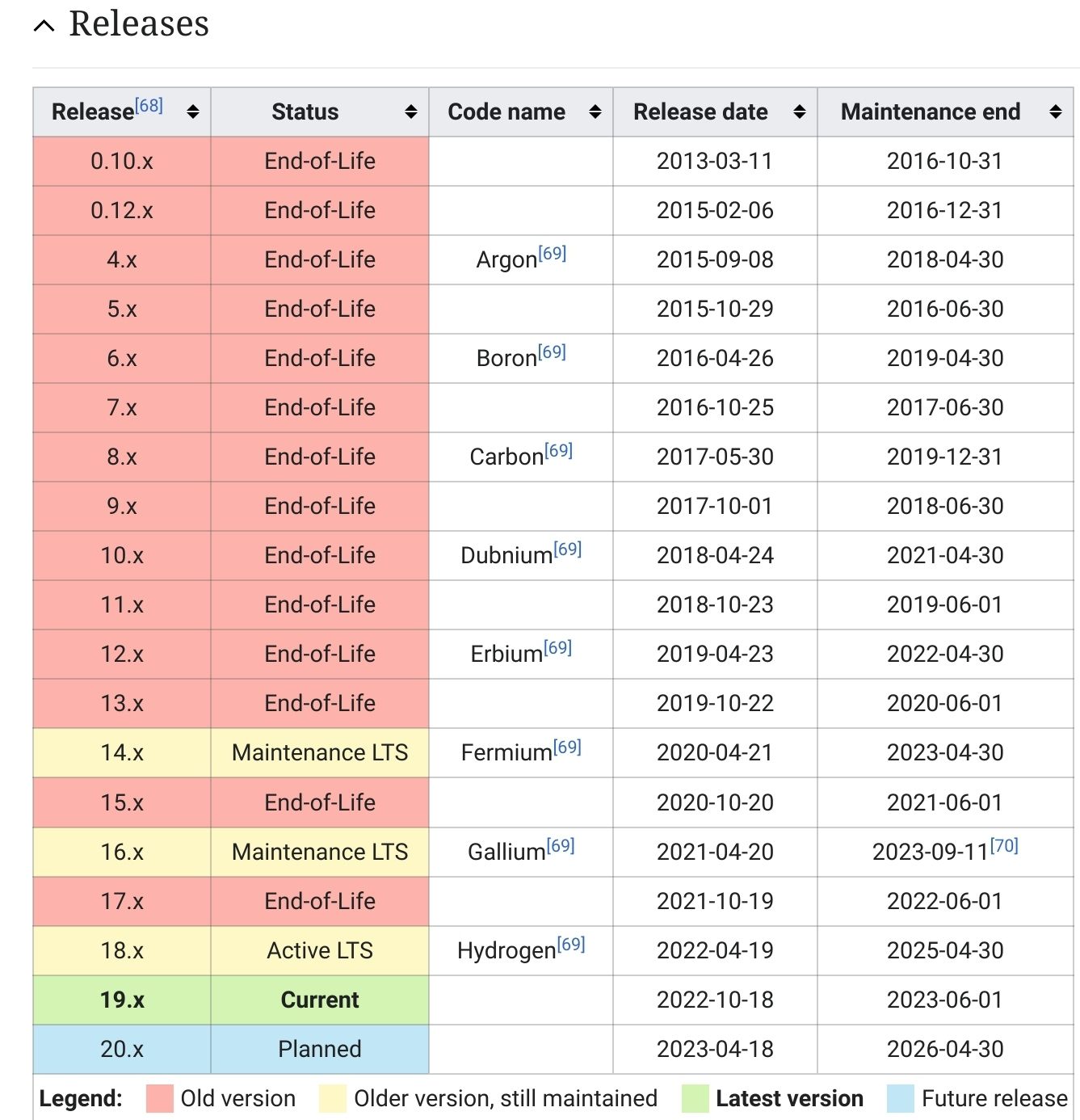The height and width of the screenshot is (1120, 1080).
Task: Click 'Maintenance LTS' status for 16.x
Action: tap(320, 853)
